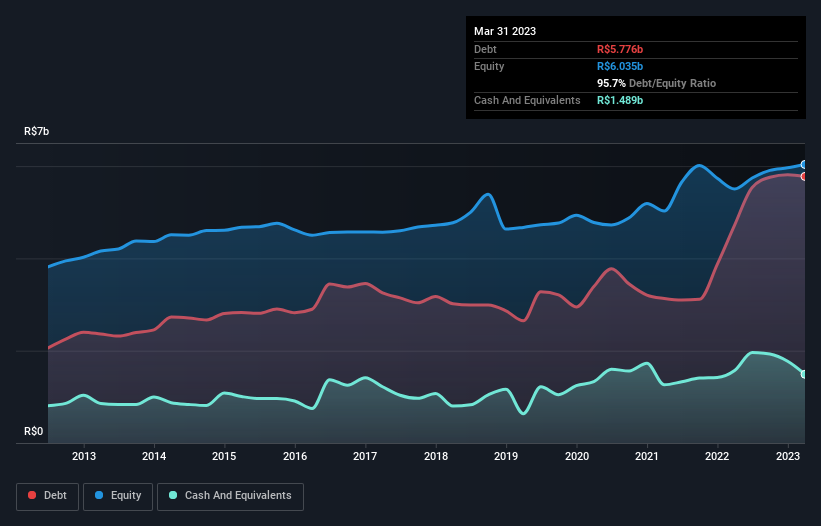Click the red dot in the Debt legend
The height and width of the screenshot is (526, 821).
click(33, 495)
